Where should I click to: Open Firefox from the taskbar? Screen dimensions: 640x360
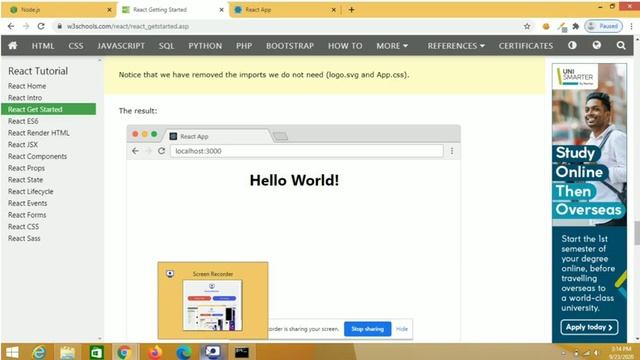coord(155,352)
